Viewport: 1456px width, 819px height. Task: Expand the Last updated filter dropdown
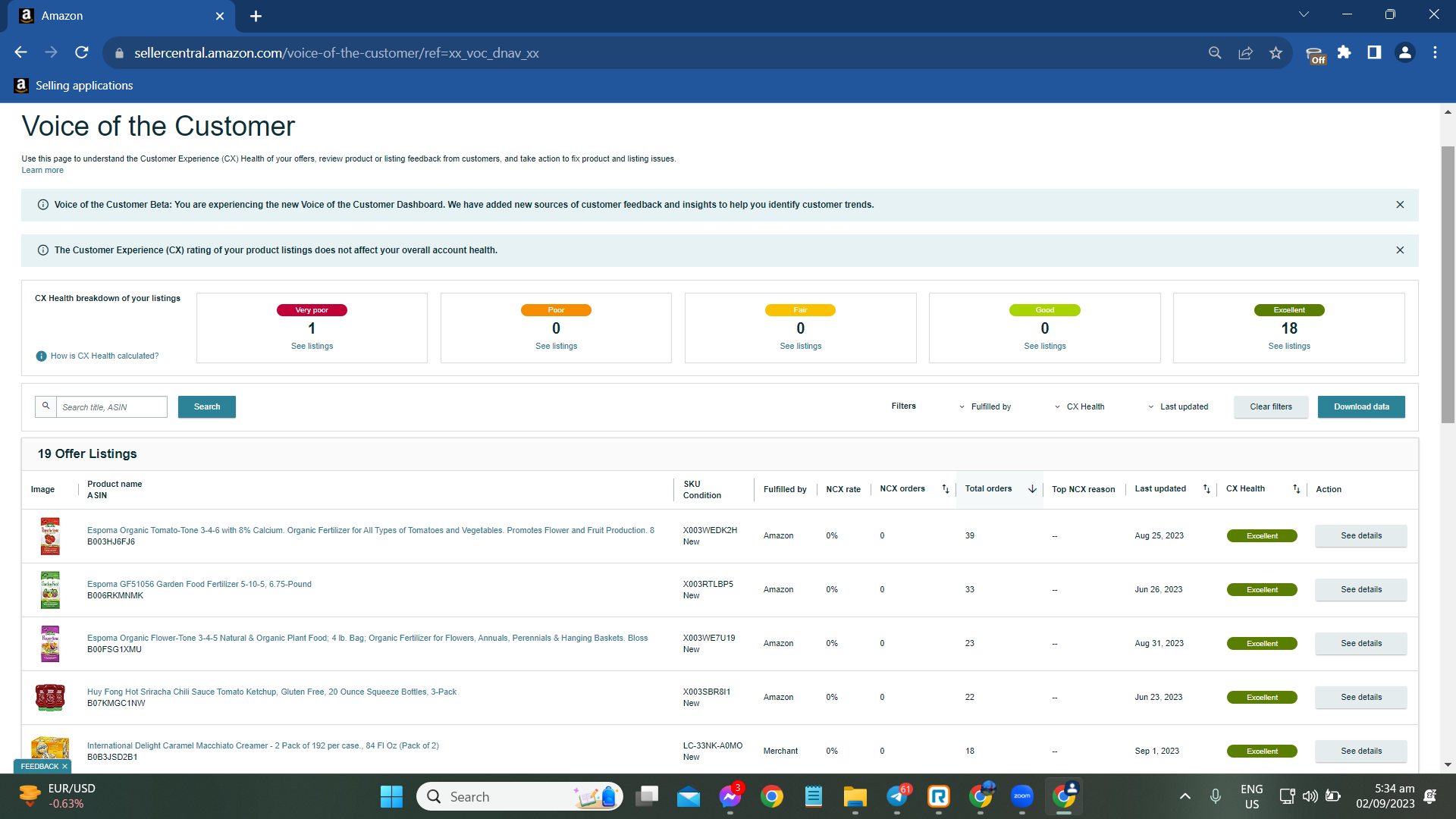point(1178,407)
